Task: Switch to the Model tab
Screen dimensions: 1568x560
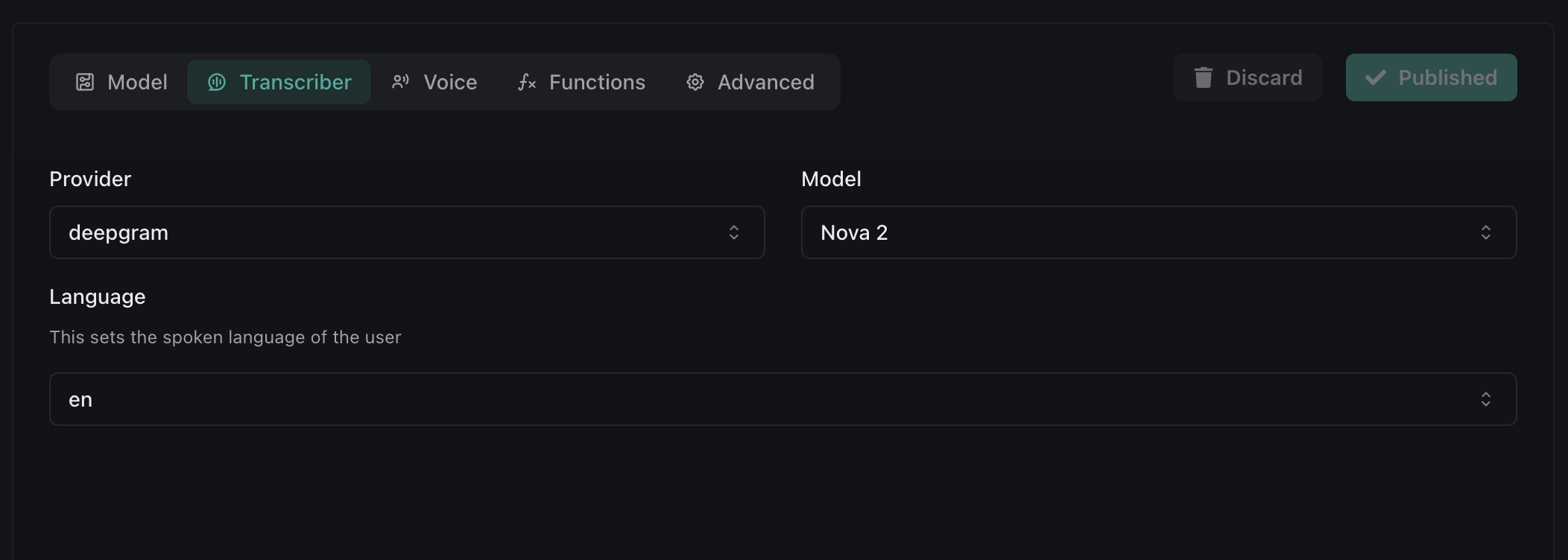Action: pos(137,82)
